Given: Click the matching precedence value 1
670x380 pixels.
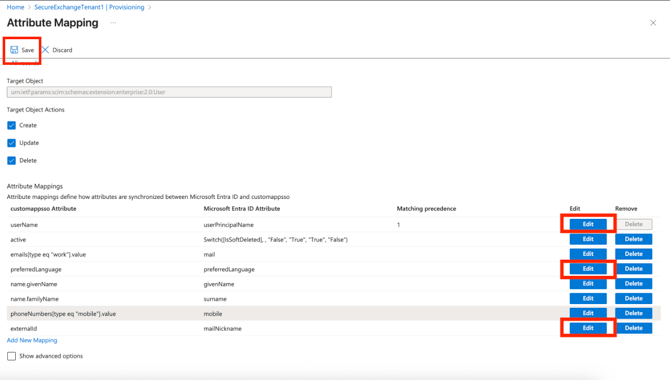Looking at the screenshot, I should click(x=398, y=225).
